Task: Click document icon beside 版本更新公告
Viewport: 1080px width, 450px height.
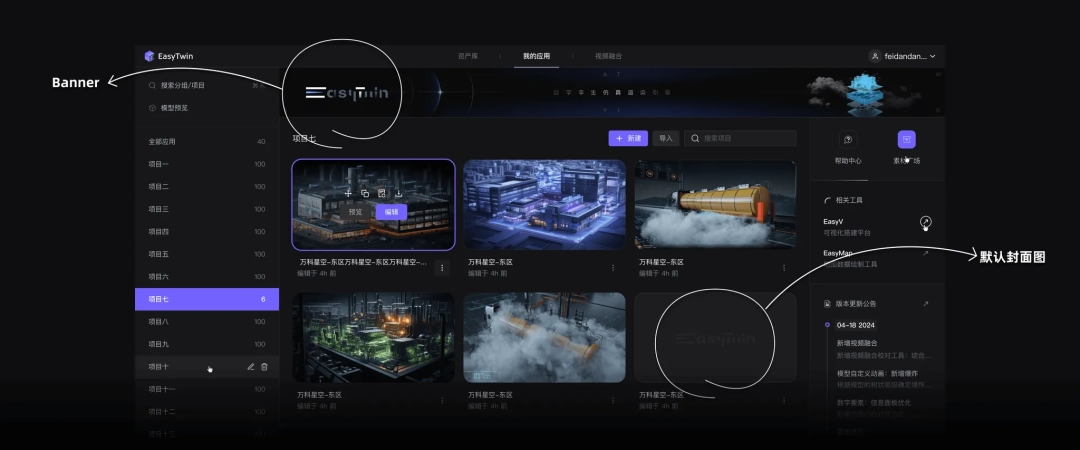Action: pos(827,304)
